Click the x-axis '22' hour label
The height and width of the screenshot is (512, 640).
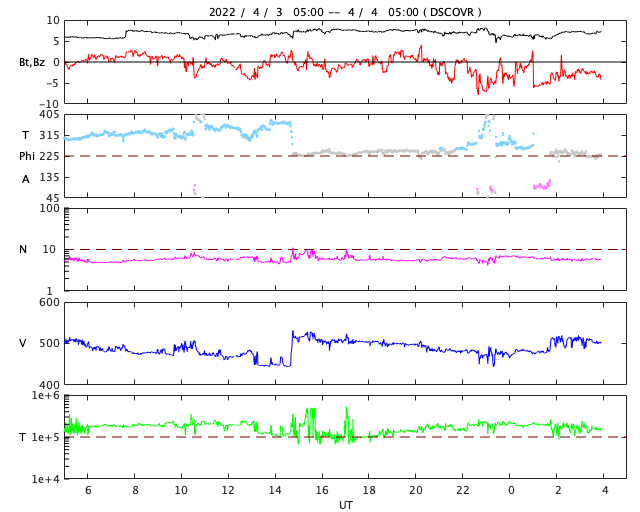(x=463, y=490)
